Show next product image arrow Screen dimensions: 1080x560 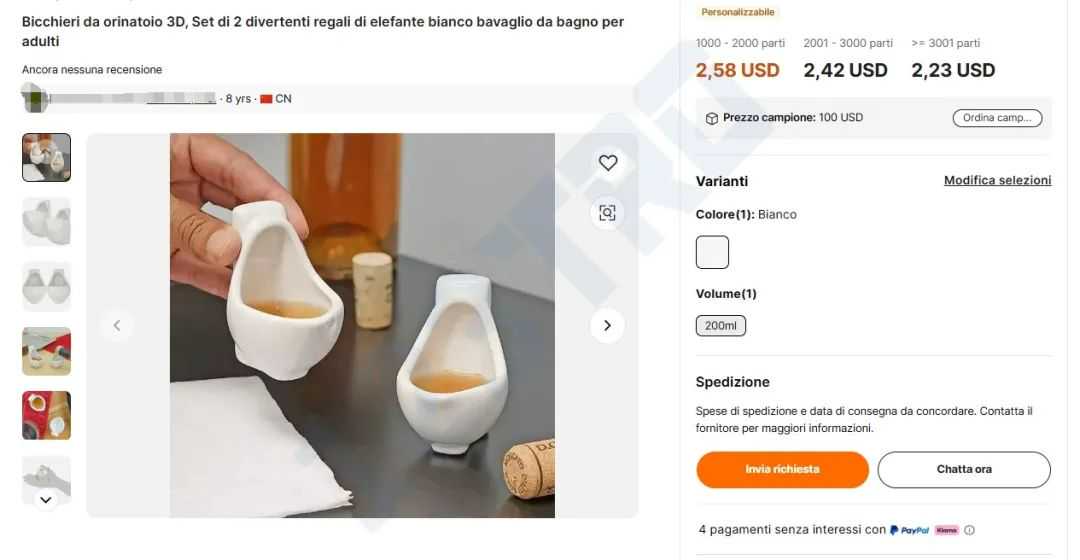(607, 325)
